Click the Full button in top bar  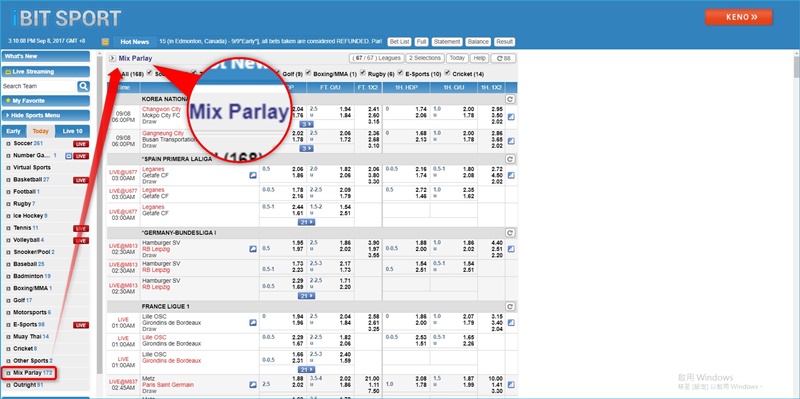pyautogui.click(x=421, y=42)
